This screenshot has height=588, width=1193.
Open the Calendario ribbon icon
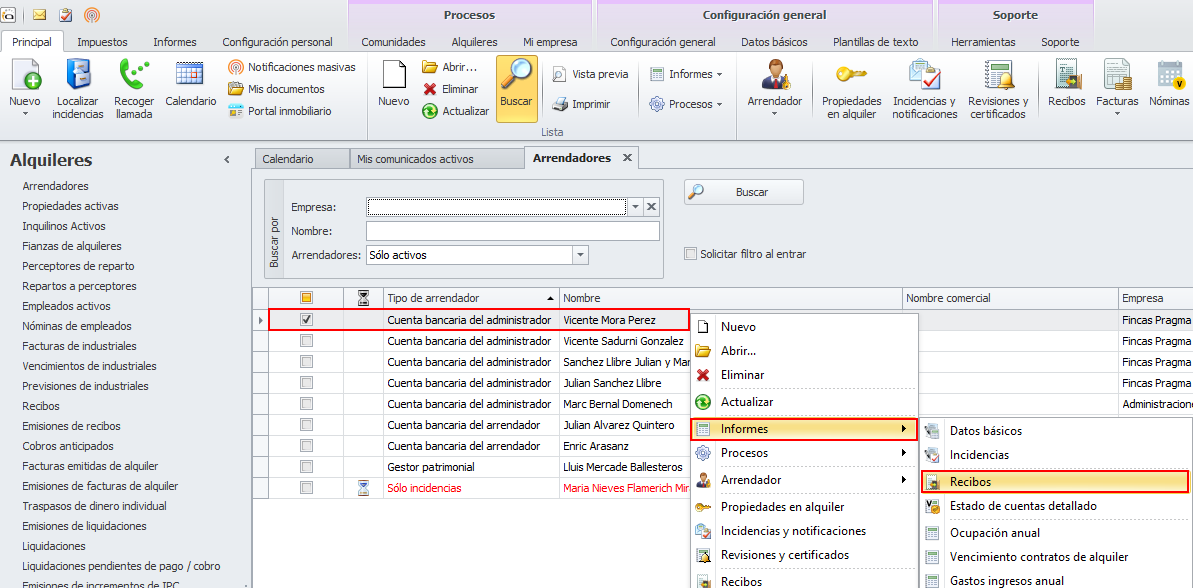190,82
